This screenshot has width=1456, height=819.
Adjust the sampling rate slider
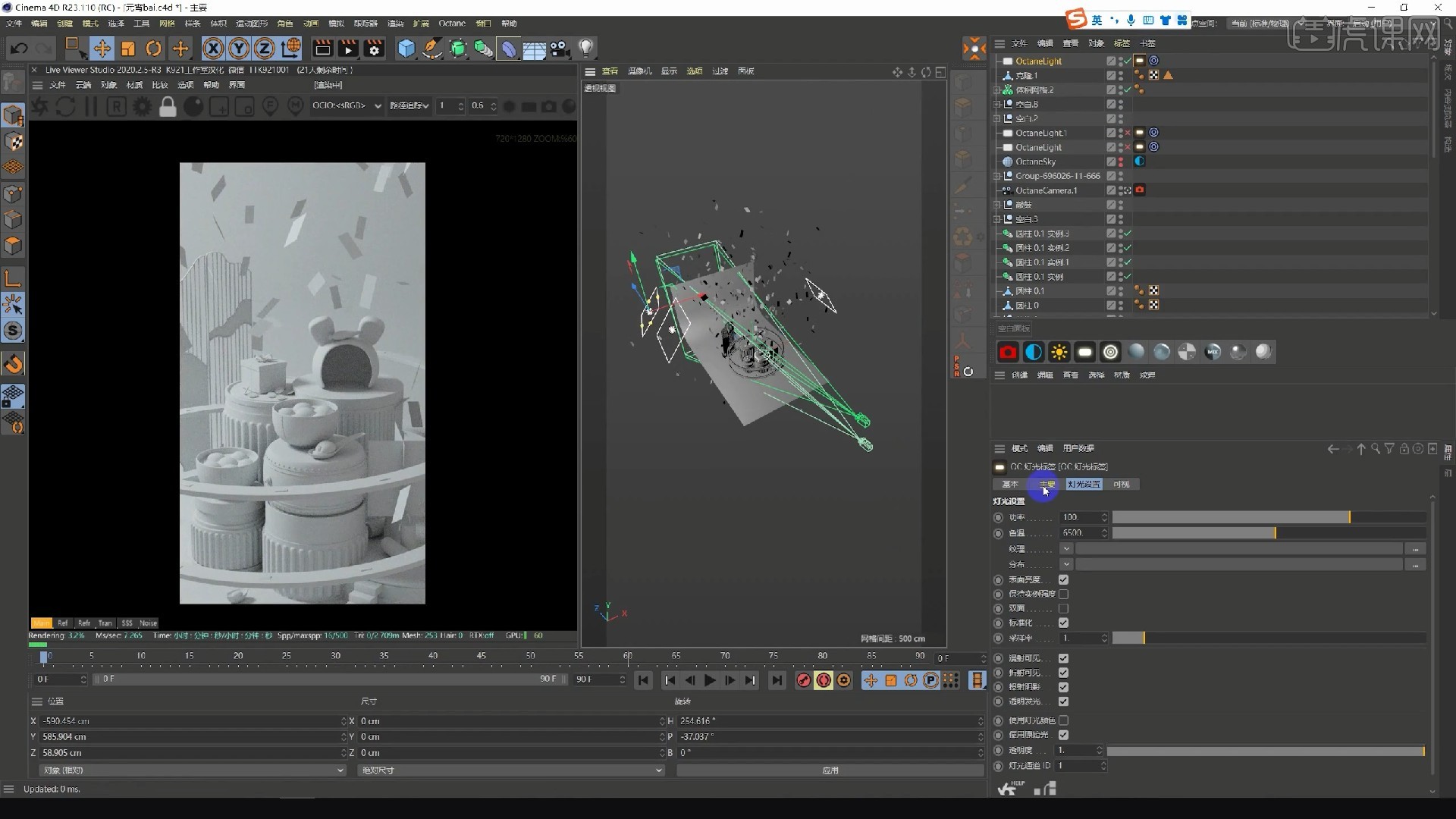tap(1269, 638)
